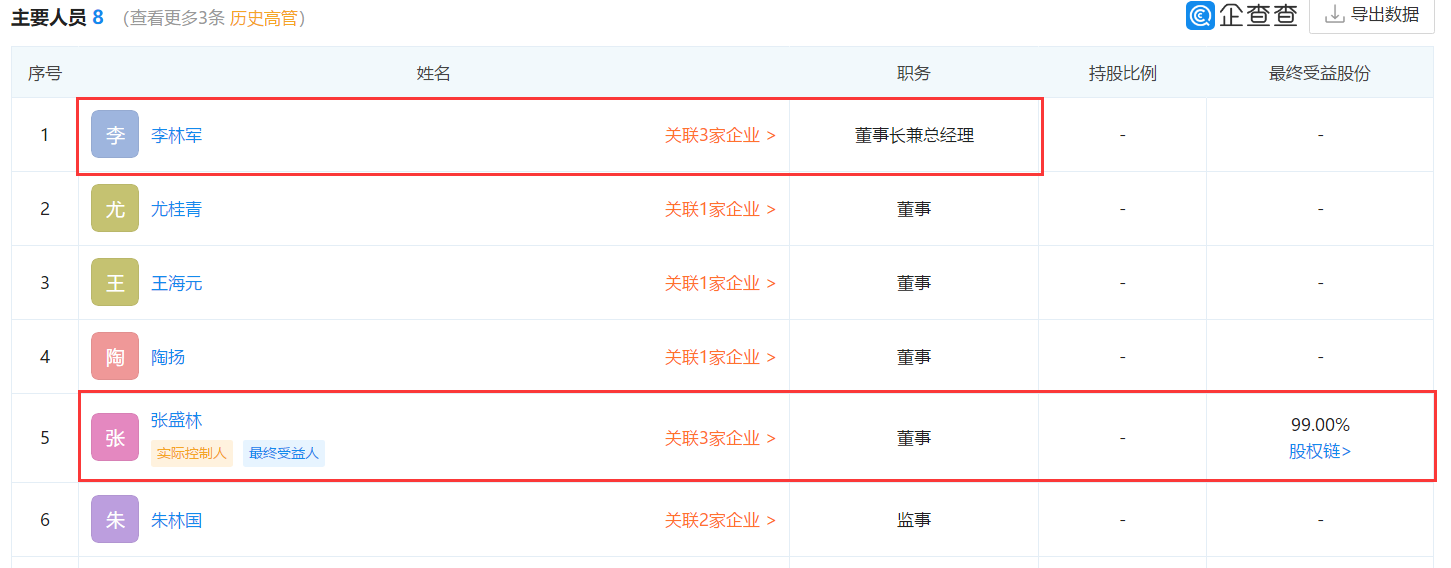
Task: Expand 陶扬's 关联1家企业 list
Action: [x=720, y=357]
